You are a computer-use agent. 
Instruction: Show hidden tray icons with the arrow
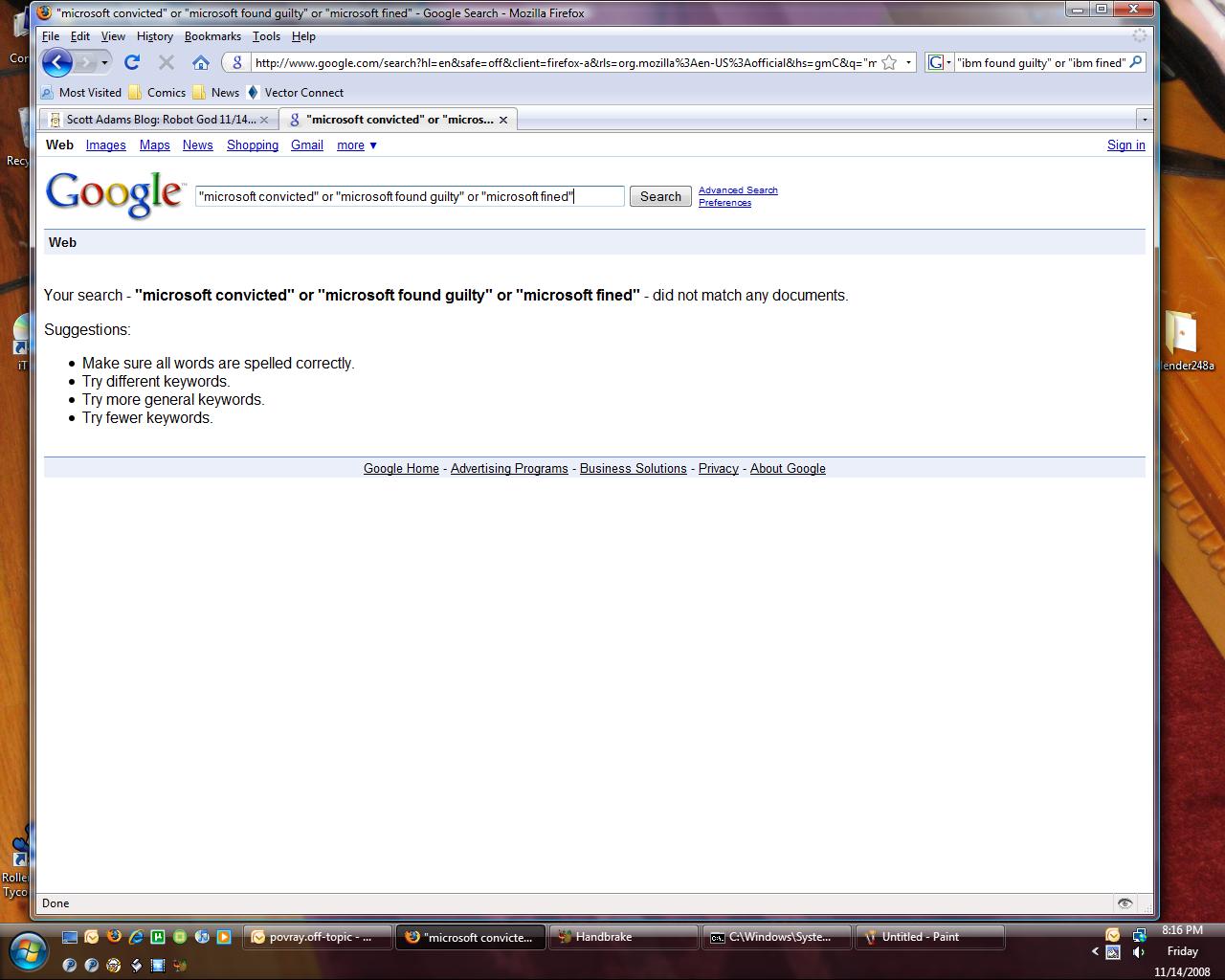coord(1096,951)
